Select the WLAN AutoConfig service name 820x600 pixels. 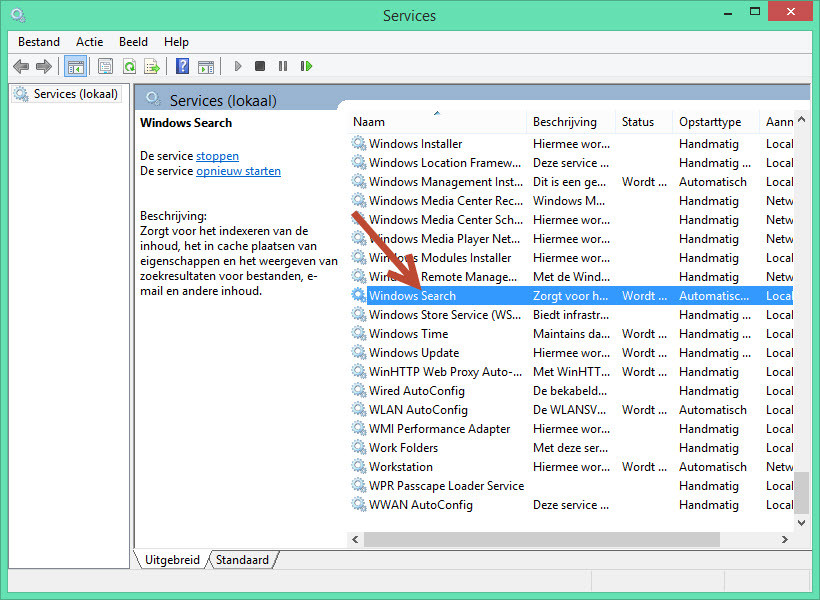point(418,410)
